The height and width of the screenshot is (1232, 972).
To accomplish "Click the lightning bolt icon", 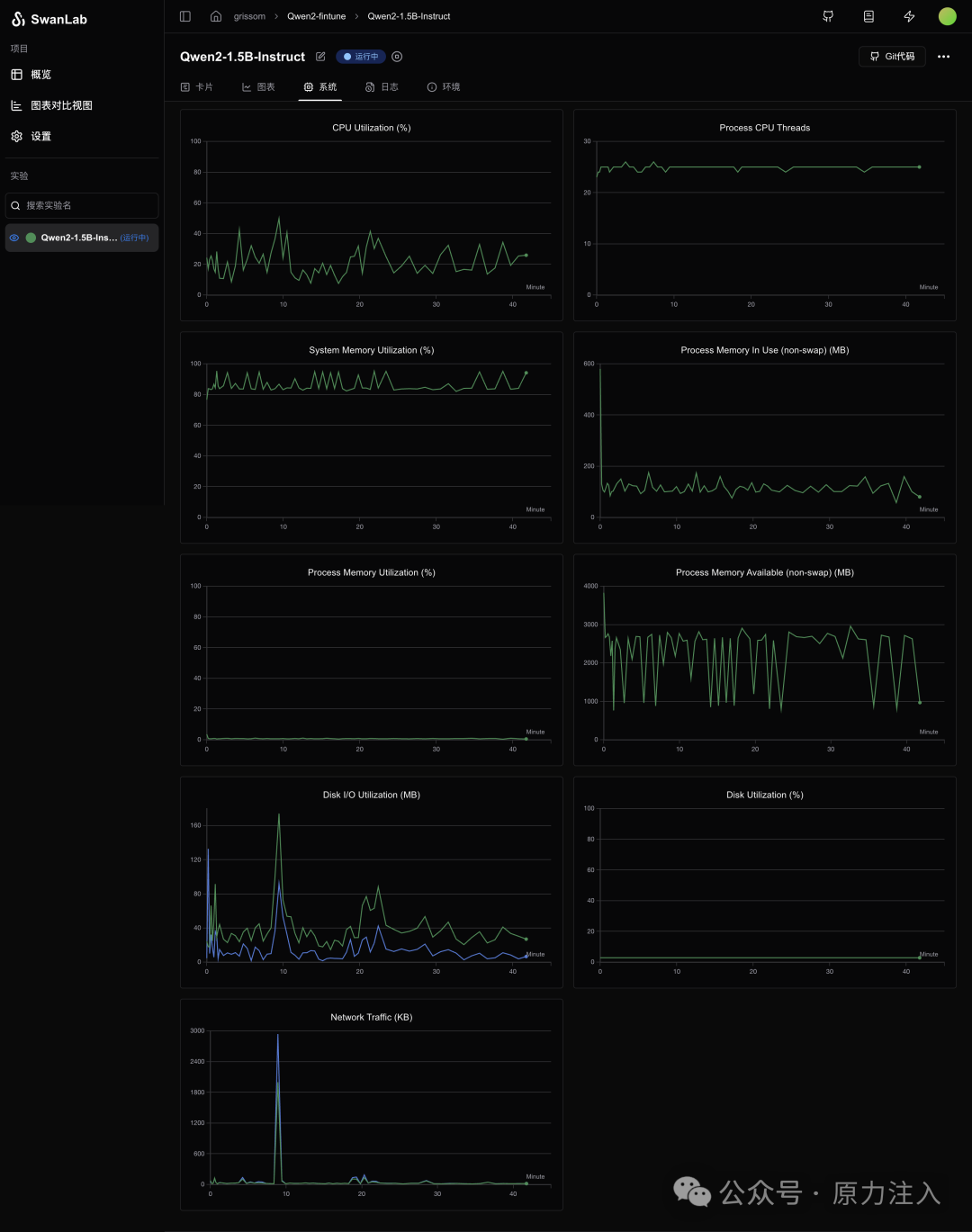I will pos(909,16).
